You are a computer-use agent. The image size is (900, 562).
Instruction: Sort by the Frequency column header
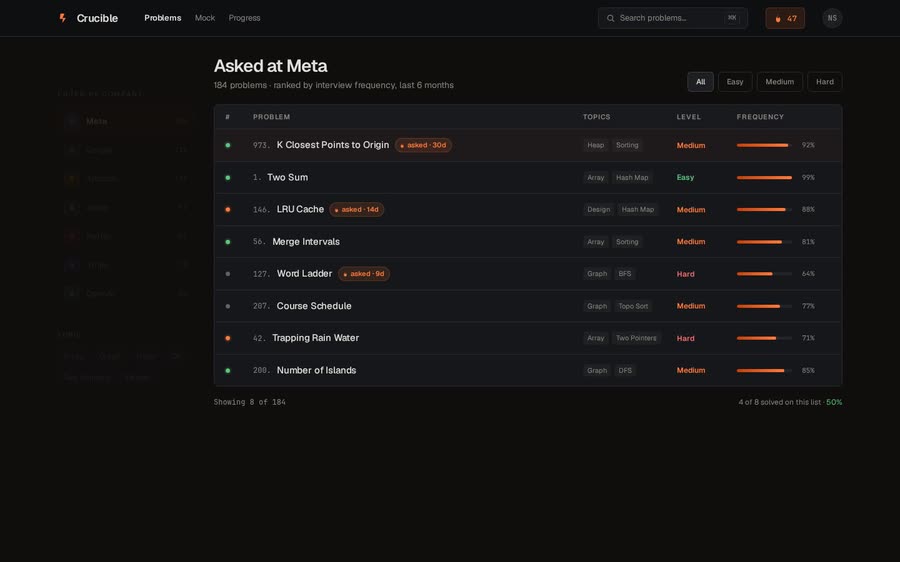click(760, 117)
